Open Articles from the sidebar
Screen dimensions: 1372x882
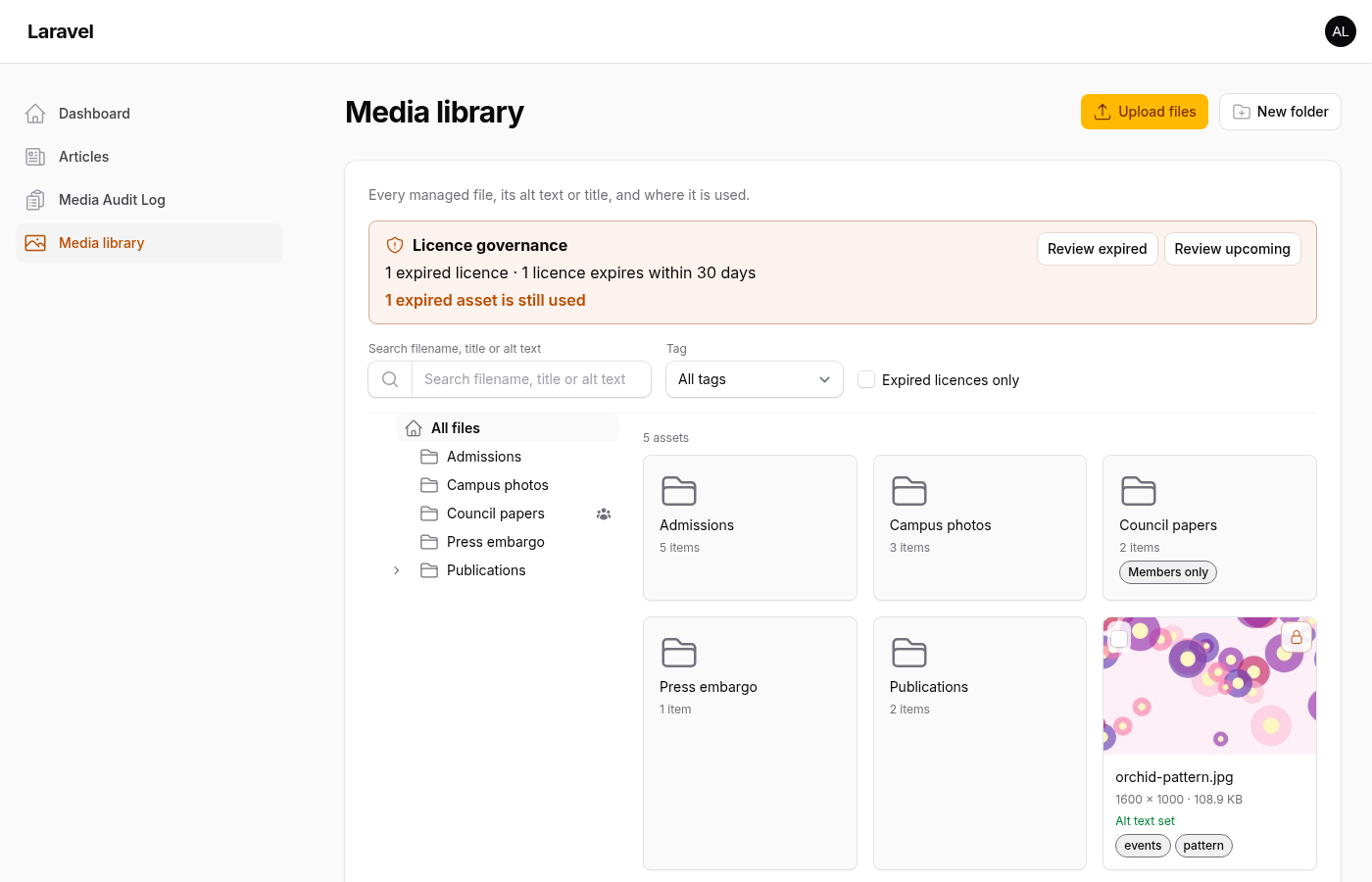point(149,157)
